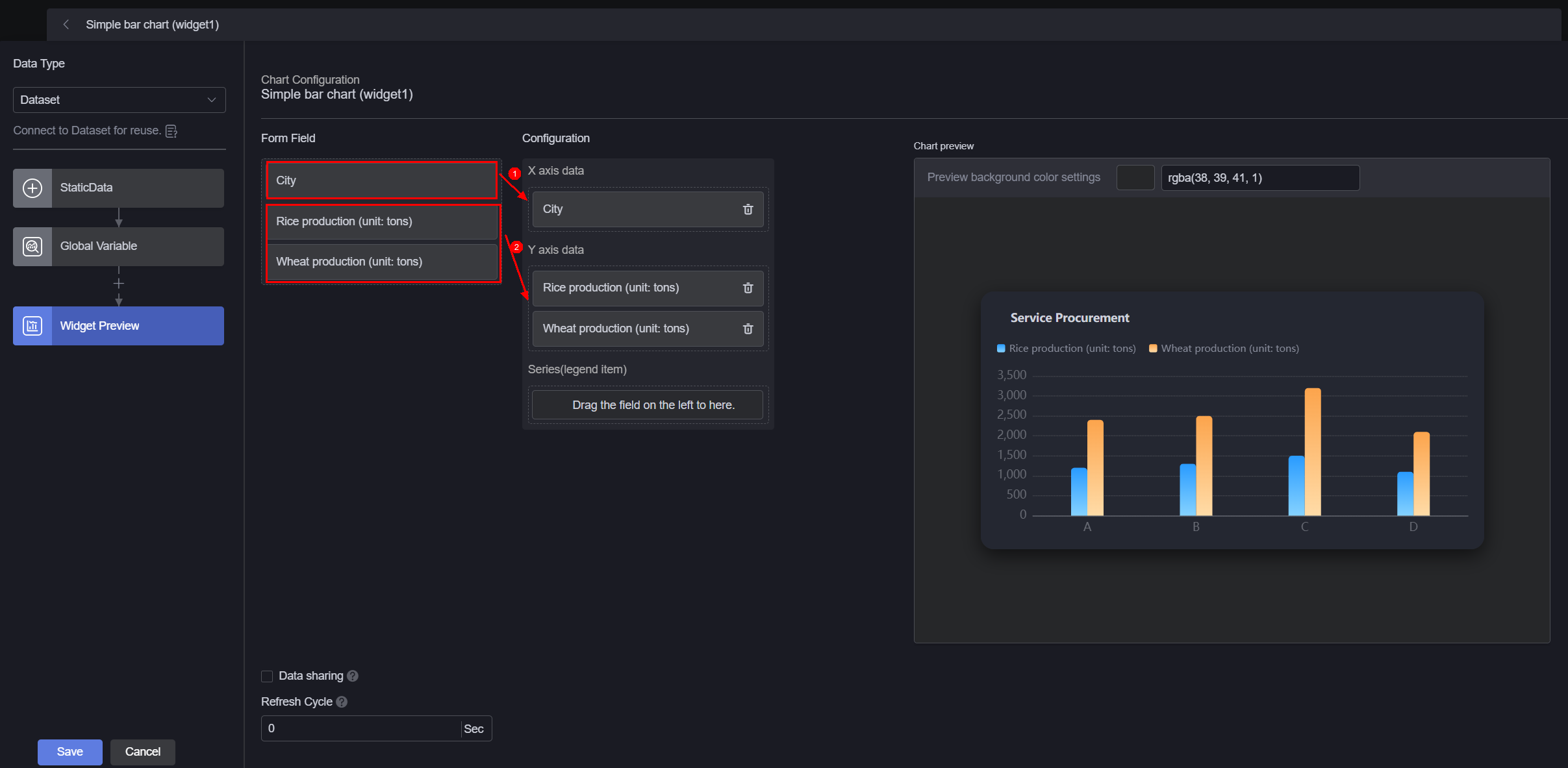Toggle Rice production legend marker
1568x768 pixels.
[1001, 349]
